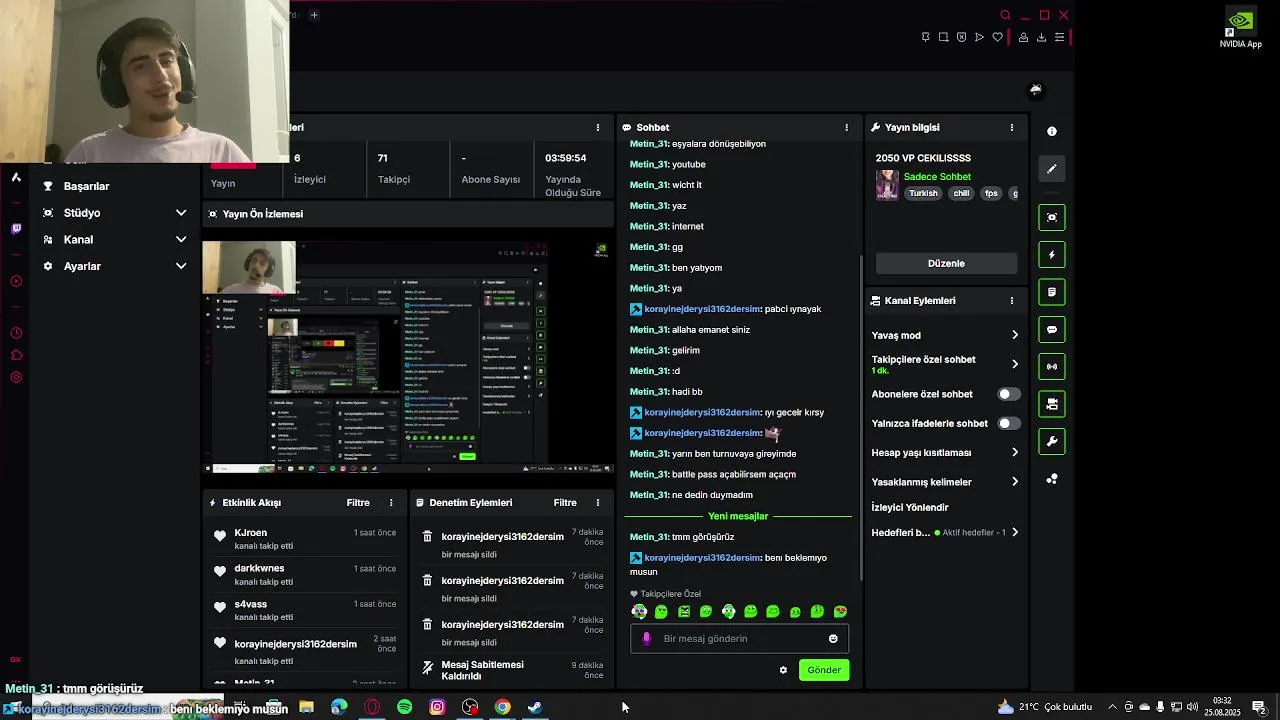Open Denetim Eylemleri panel three-dot options
This screenshot has width=1280, height=720.
(598, 503)
